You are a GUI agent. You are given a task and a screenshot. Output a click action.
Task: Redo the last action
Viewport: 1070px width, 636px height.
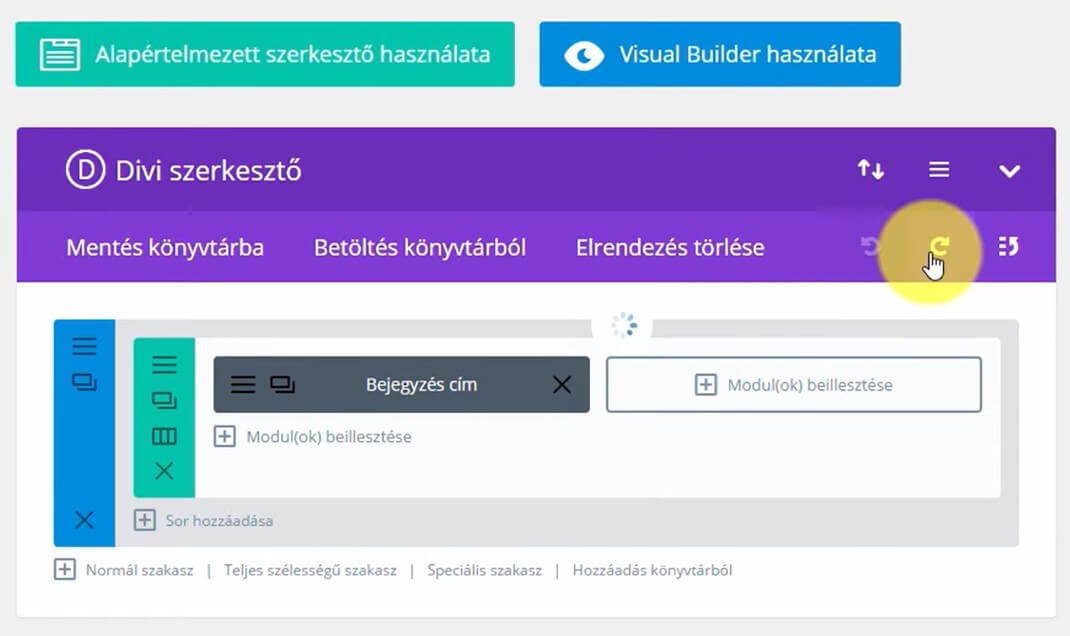[x=938, y=247]
